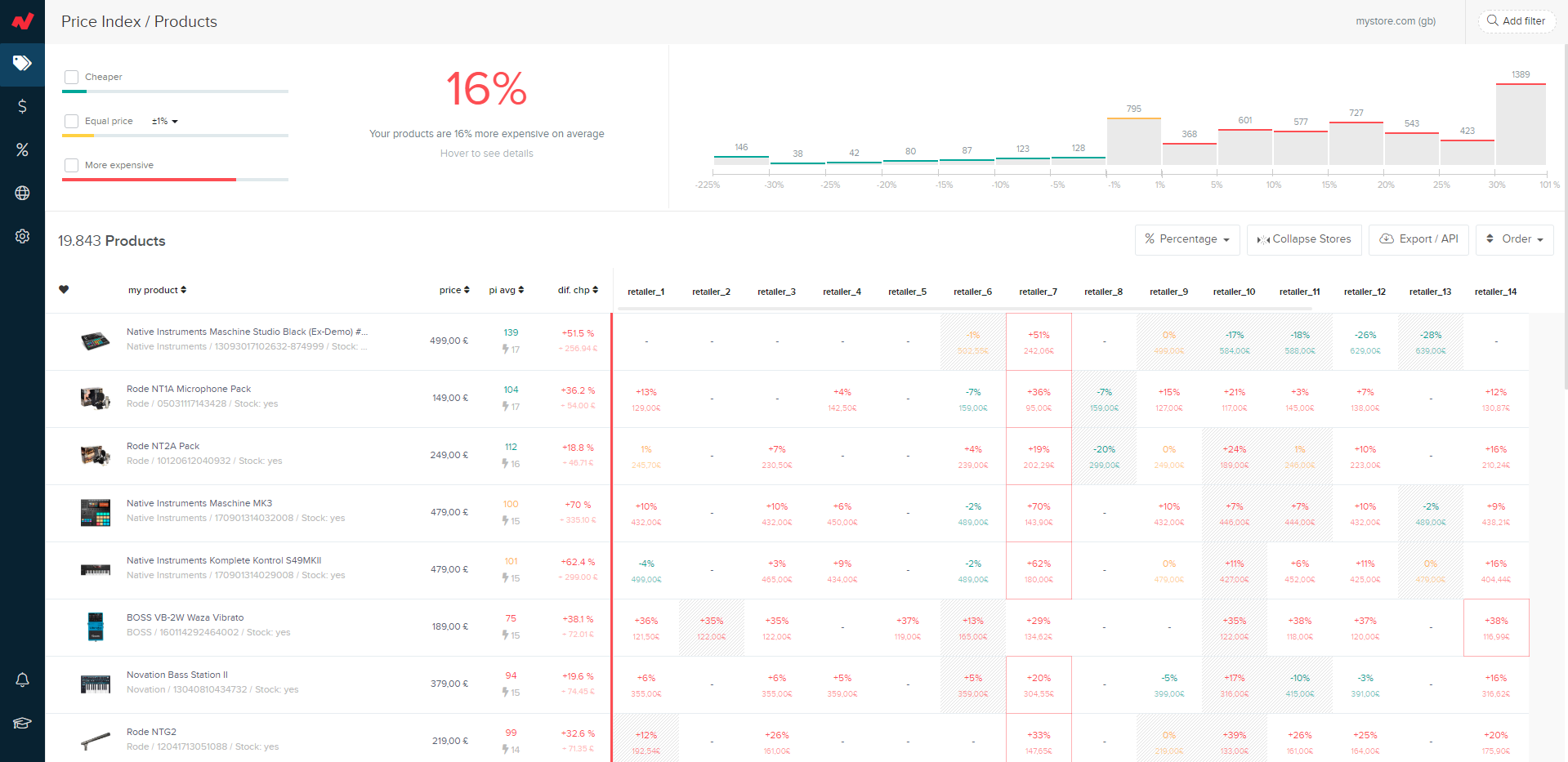
Task: Open Maschine MK3 product thumbnail
Action: pyautogui.click(x=96, y=512)
